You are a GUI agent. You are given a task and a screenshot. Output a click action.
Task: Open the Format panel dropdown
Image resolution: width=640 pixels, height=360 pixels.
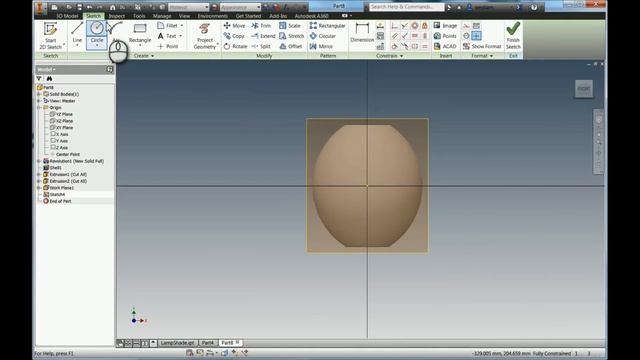(x=482, y=56)
